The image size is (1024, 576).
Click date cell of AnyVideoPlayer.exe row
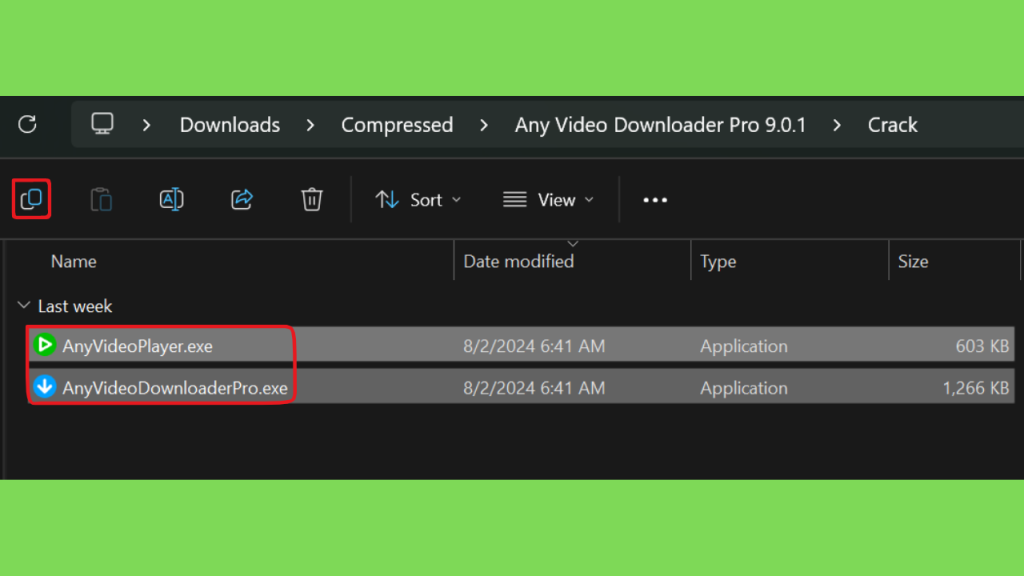(x=534, y=345)
